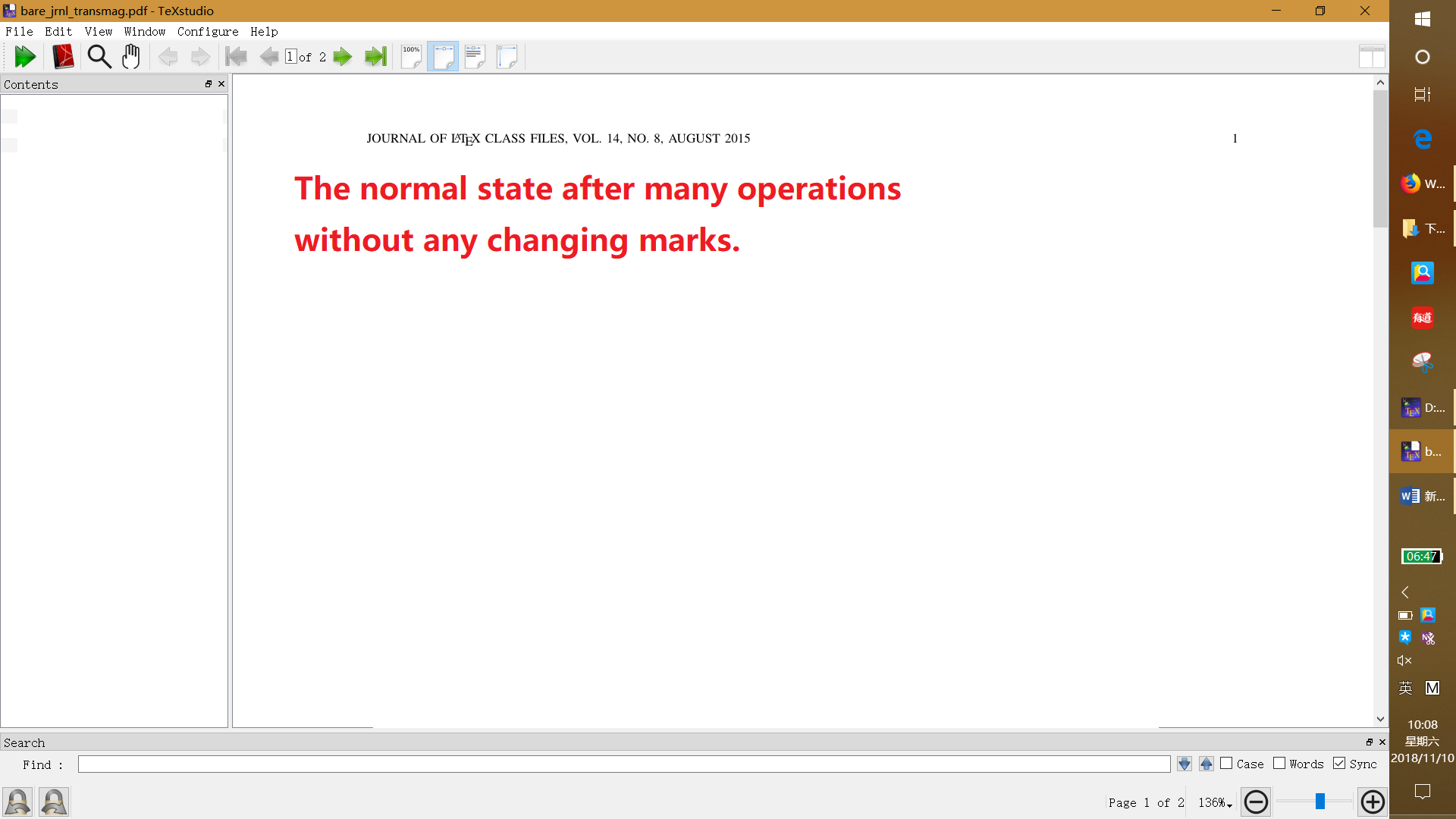Go to first page icon
This screenshot has width=1456, height=819.
237,57
